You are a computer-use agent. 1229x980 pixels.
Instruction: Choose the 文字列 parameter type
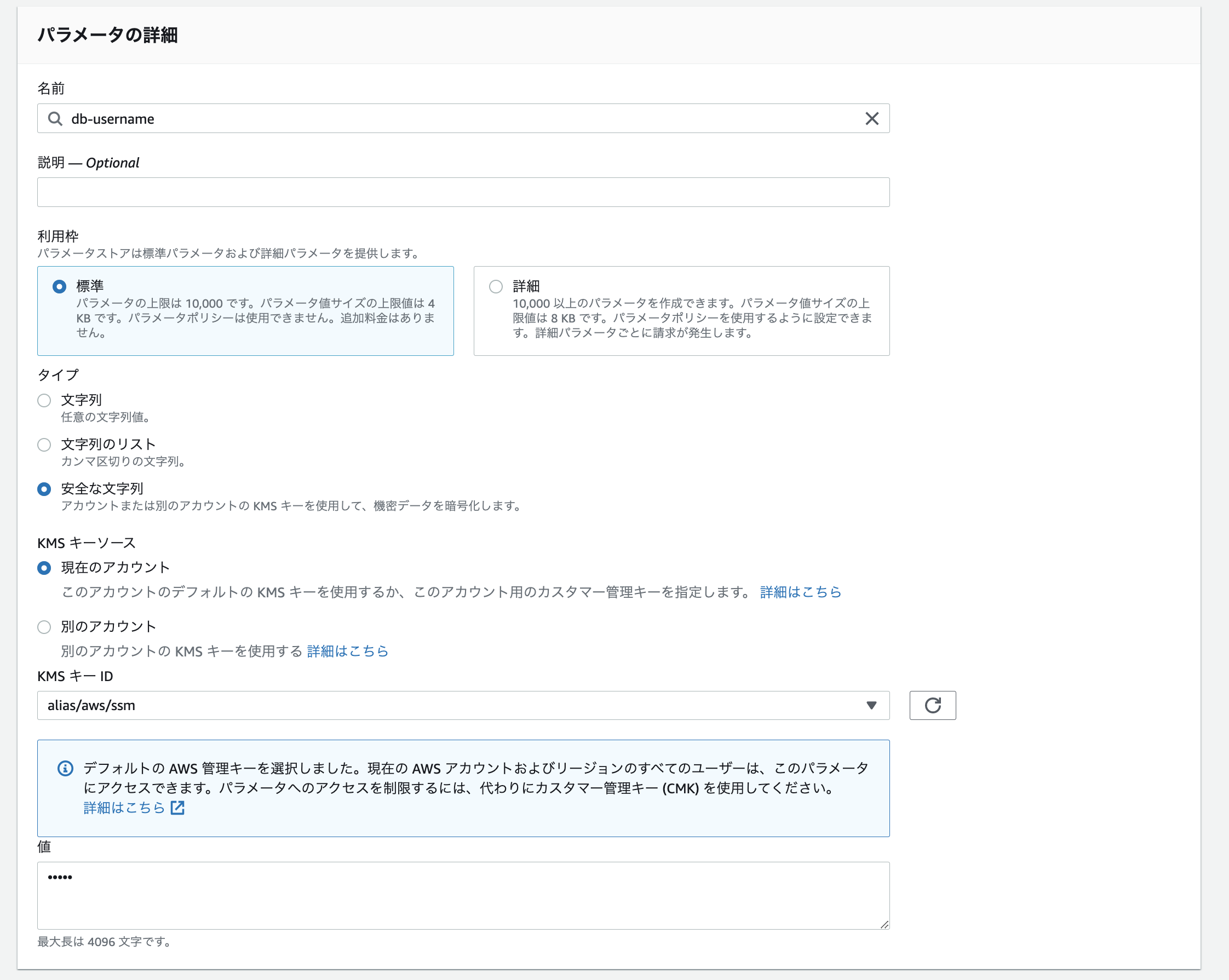pyautogui.click(x=44, y=400)
